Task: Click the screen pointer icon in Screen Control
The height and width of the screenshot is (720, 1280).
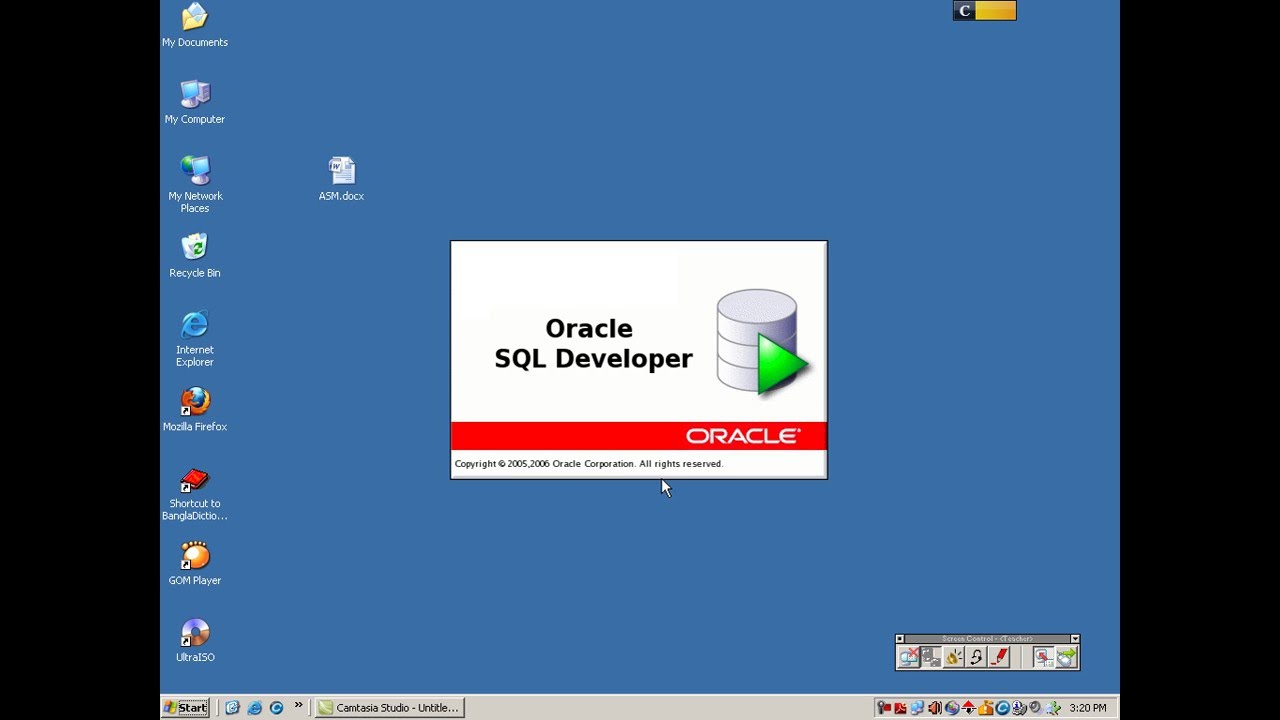Action: pyautogui.click(x=1044, y=657)
